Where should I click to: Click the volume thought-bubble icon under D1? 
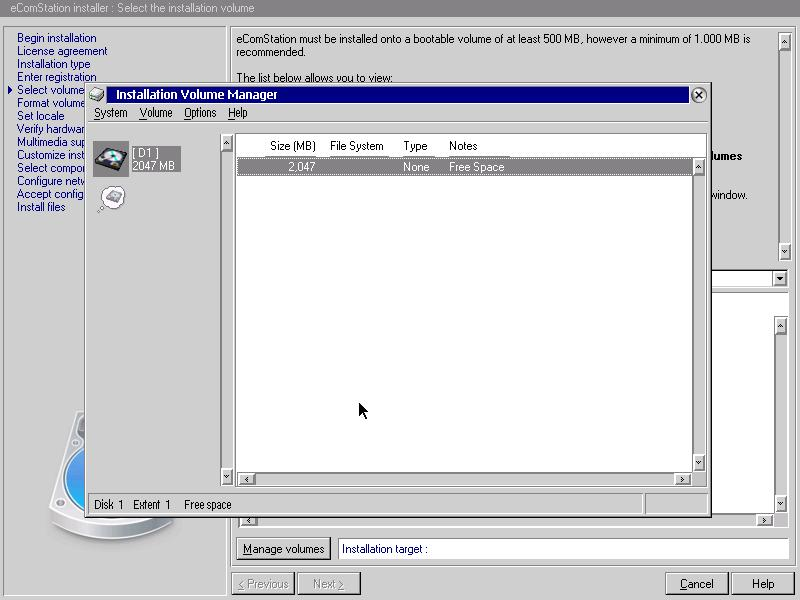pos(111,199)
